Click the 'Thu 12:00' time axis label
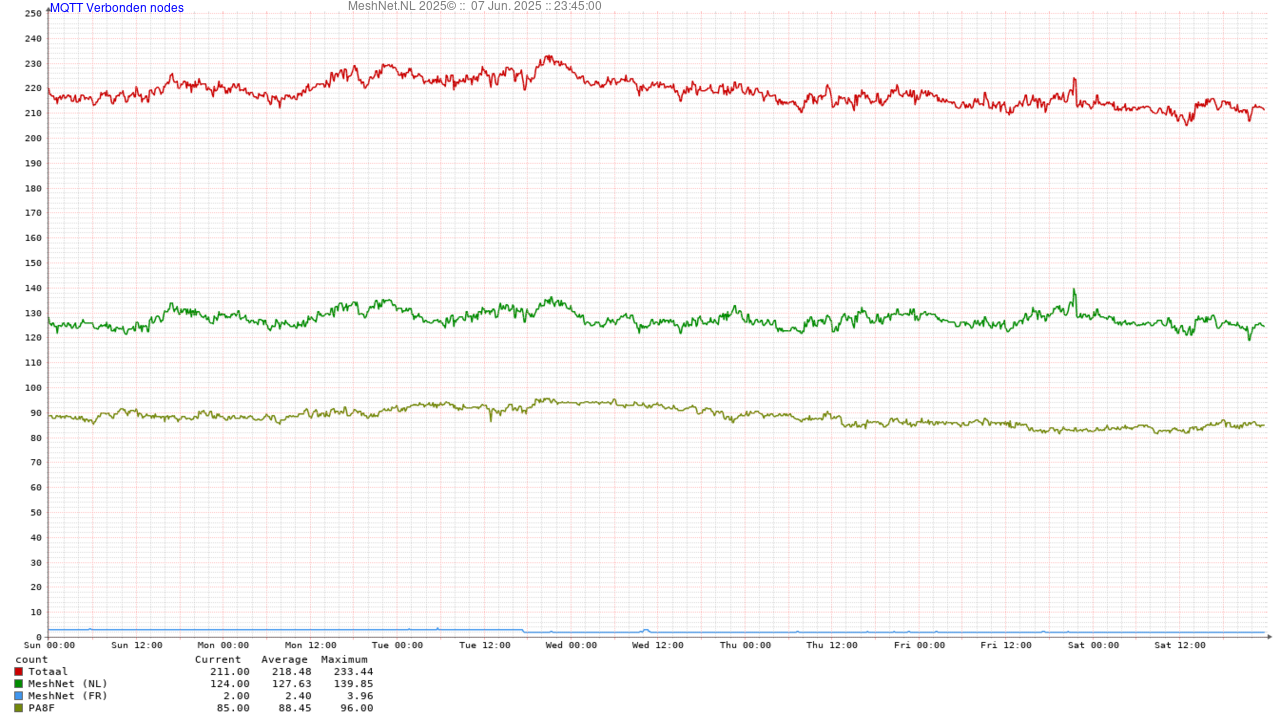 832,646
